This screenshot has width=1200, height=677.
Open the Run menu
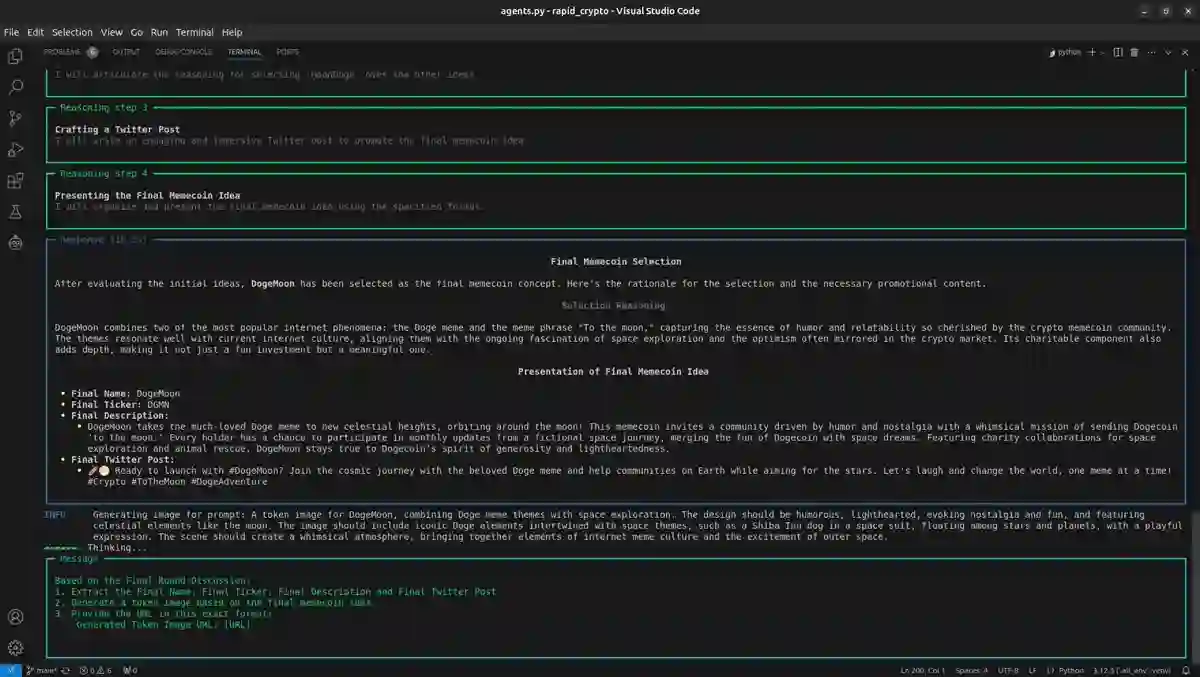[x=160, y=32]
